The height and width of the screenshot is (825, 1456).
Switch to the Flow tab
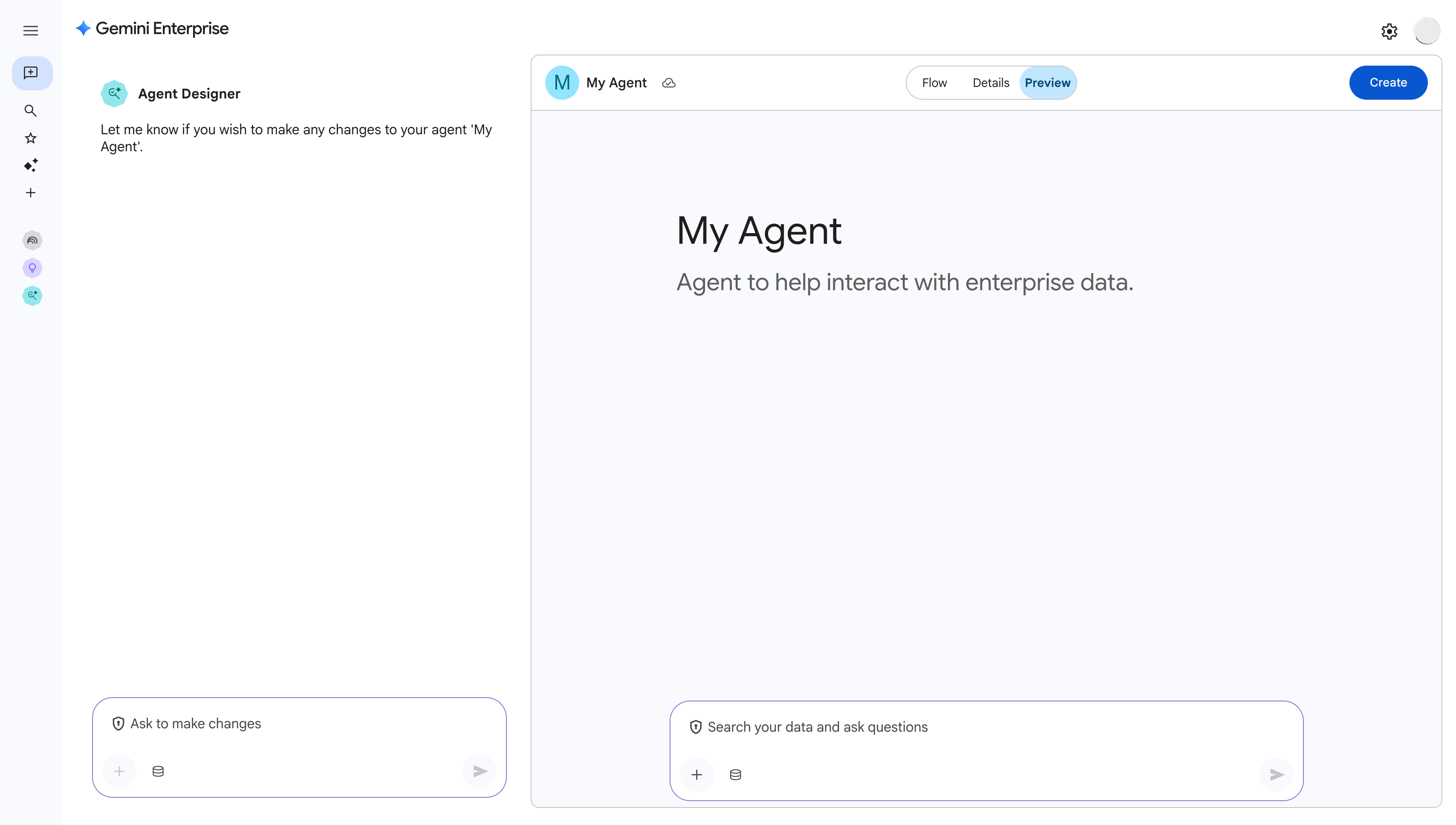[934, 82]
